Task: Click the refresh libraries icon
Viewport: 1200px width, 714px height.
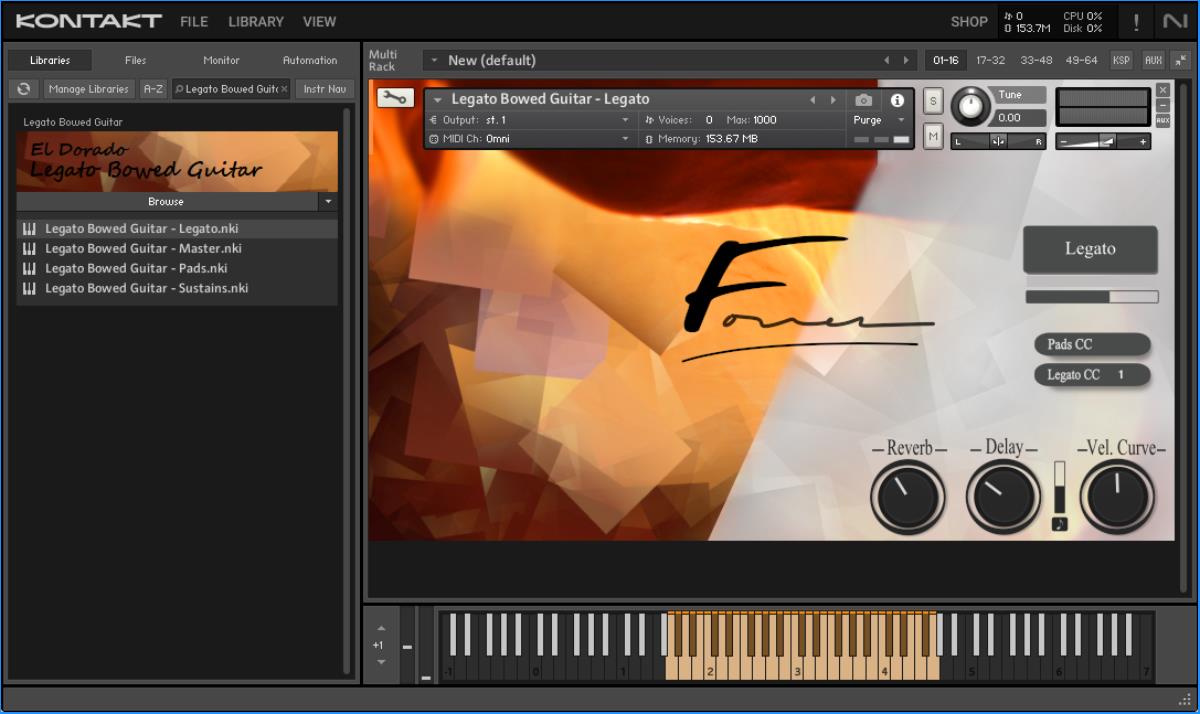Action: (x=24, y=89)
